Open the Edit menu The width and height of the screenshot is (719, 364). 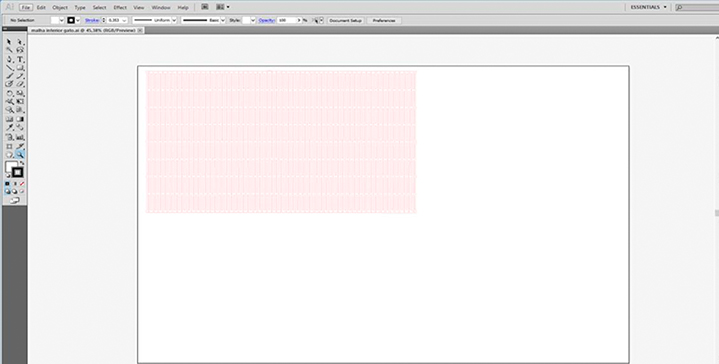click(x=41, y=7)
